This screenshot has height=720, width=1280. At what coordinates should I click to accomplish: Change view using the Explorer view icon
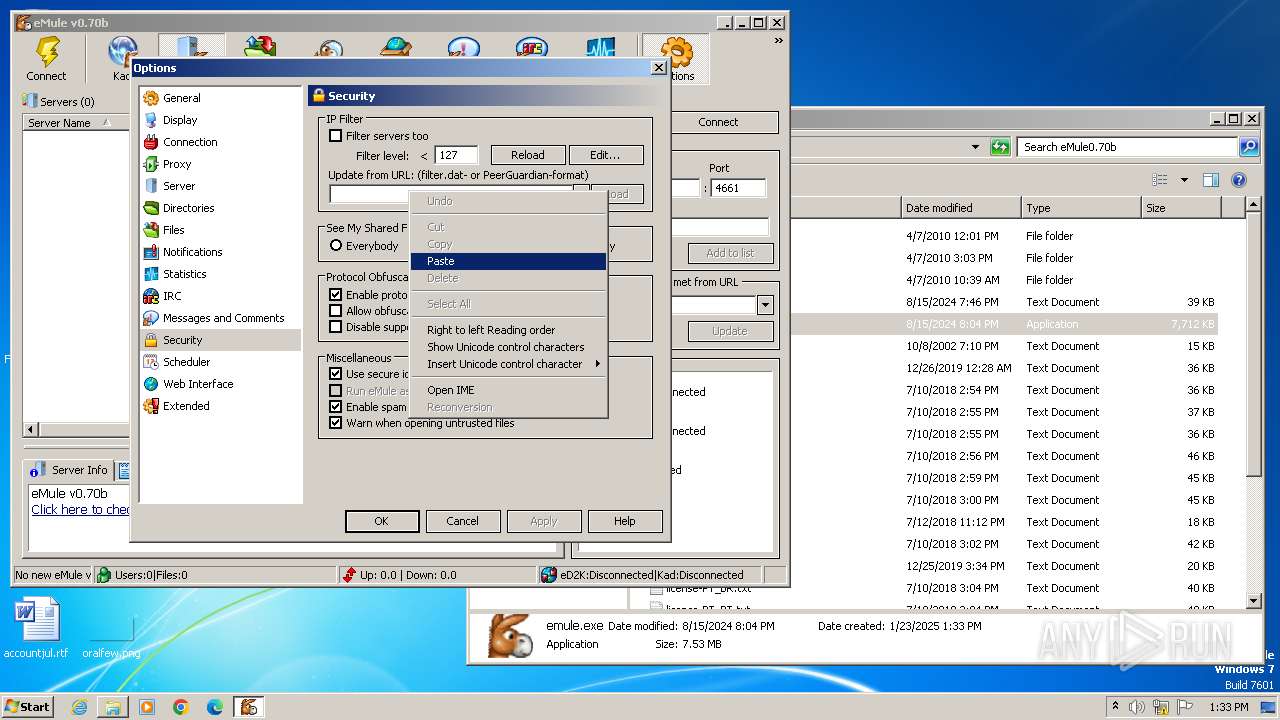pyautogui.click(x=1160, y=180)
